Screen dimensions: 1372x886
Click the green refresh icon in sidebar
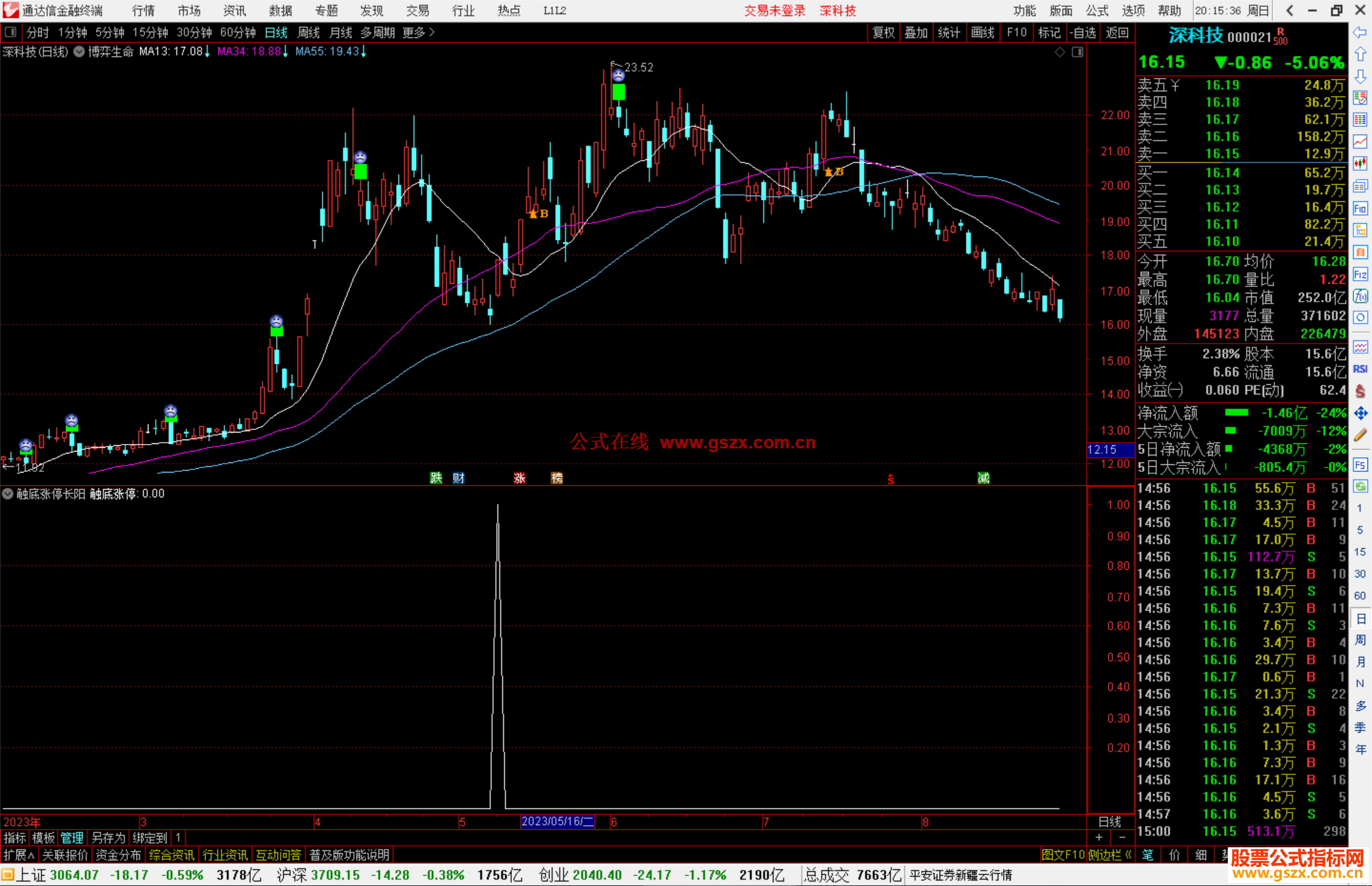(1360, 487)
